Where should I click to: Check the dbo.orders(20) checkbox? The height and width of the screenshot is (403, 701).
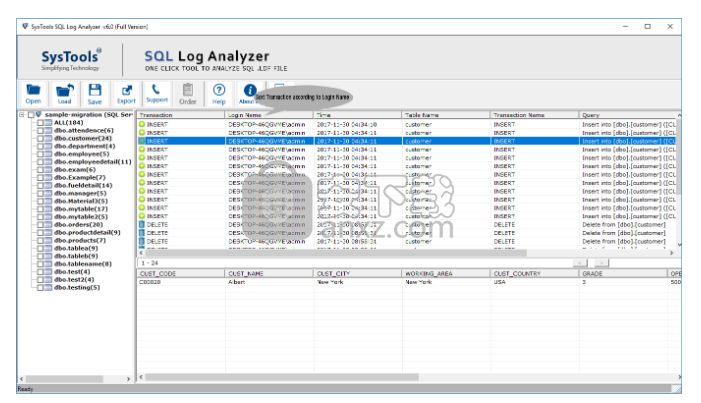40,225
